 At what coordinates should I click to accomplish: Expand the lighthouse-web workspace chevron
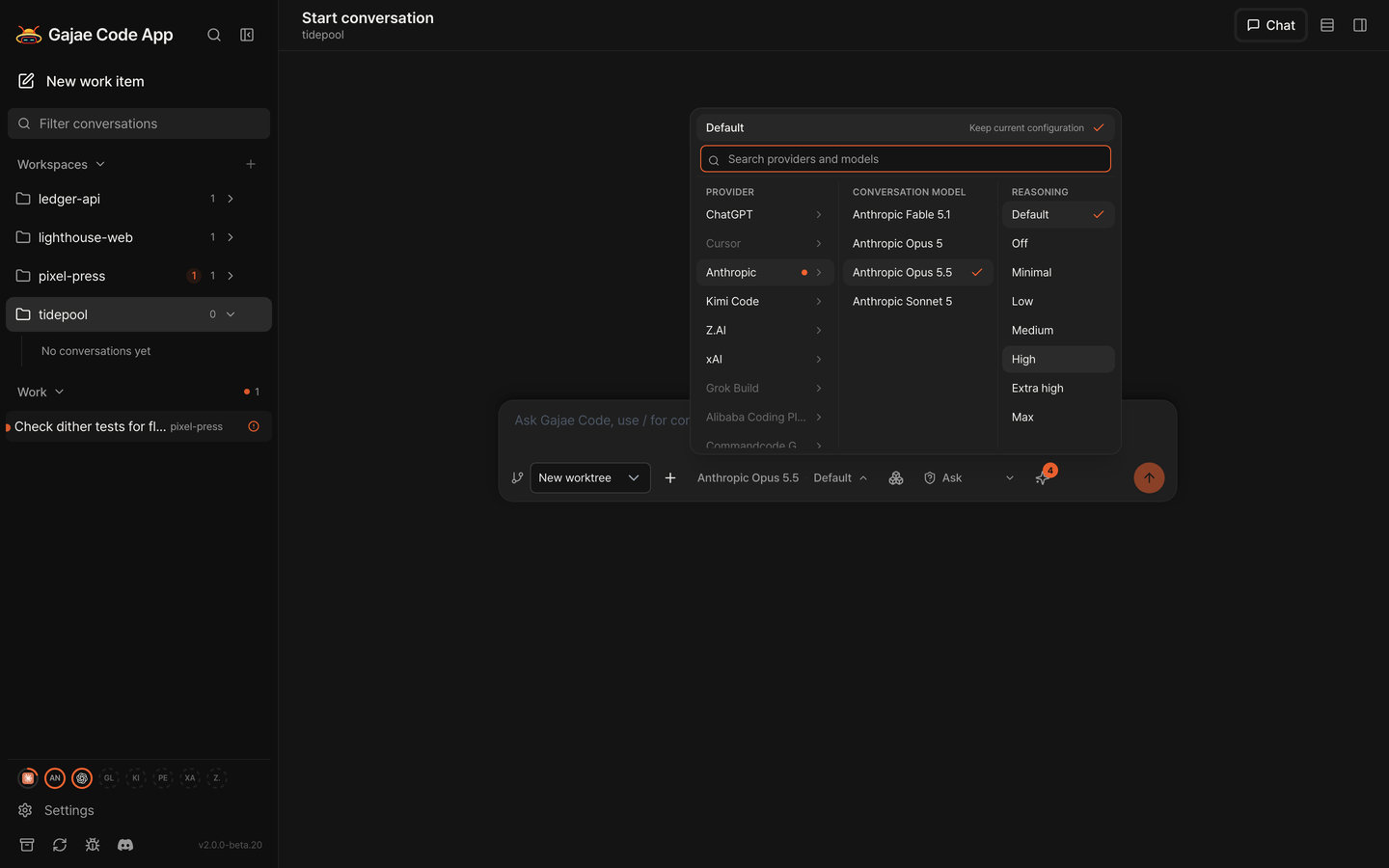tap(231, 237)
